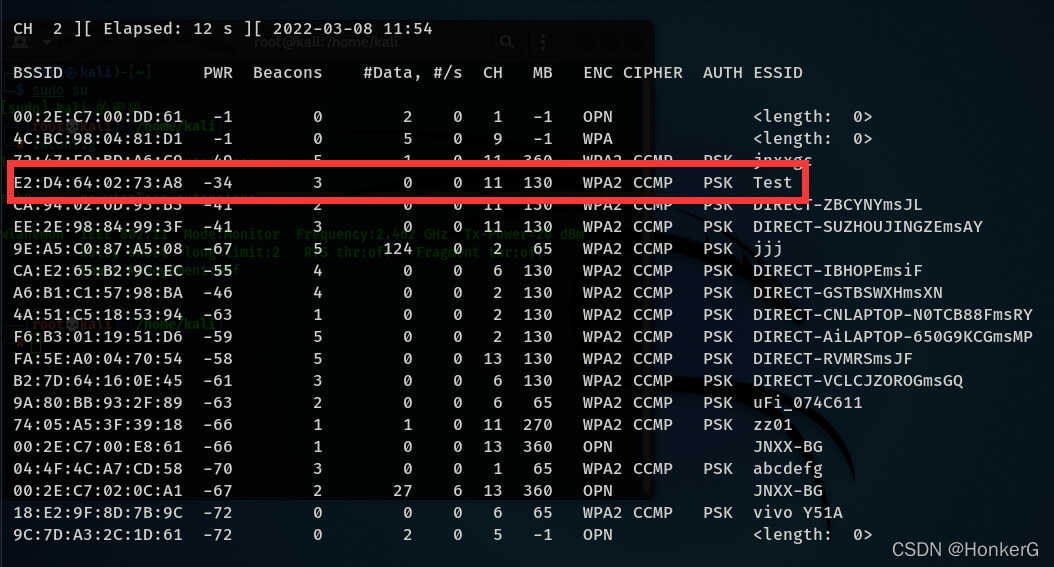Select BSSID E2:D4:64:02:73:A8
The width and height of the screenshot is (1054, 567).
97,183
